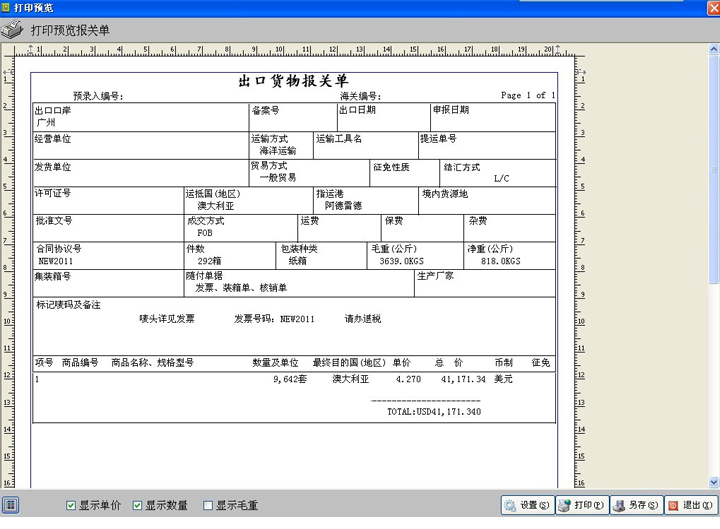Toggle the 显示数量 checkbox

pyautogui.click(x=137, y=506)
